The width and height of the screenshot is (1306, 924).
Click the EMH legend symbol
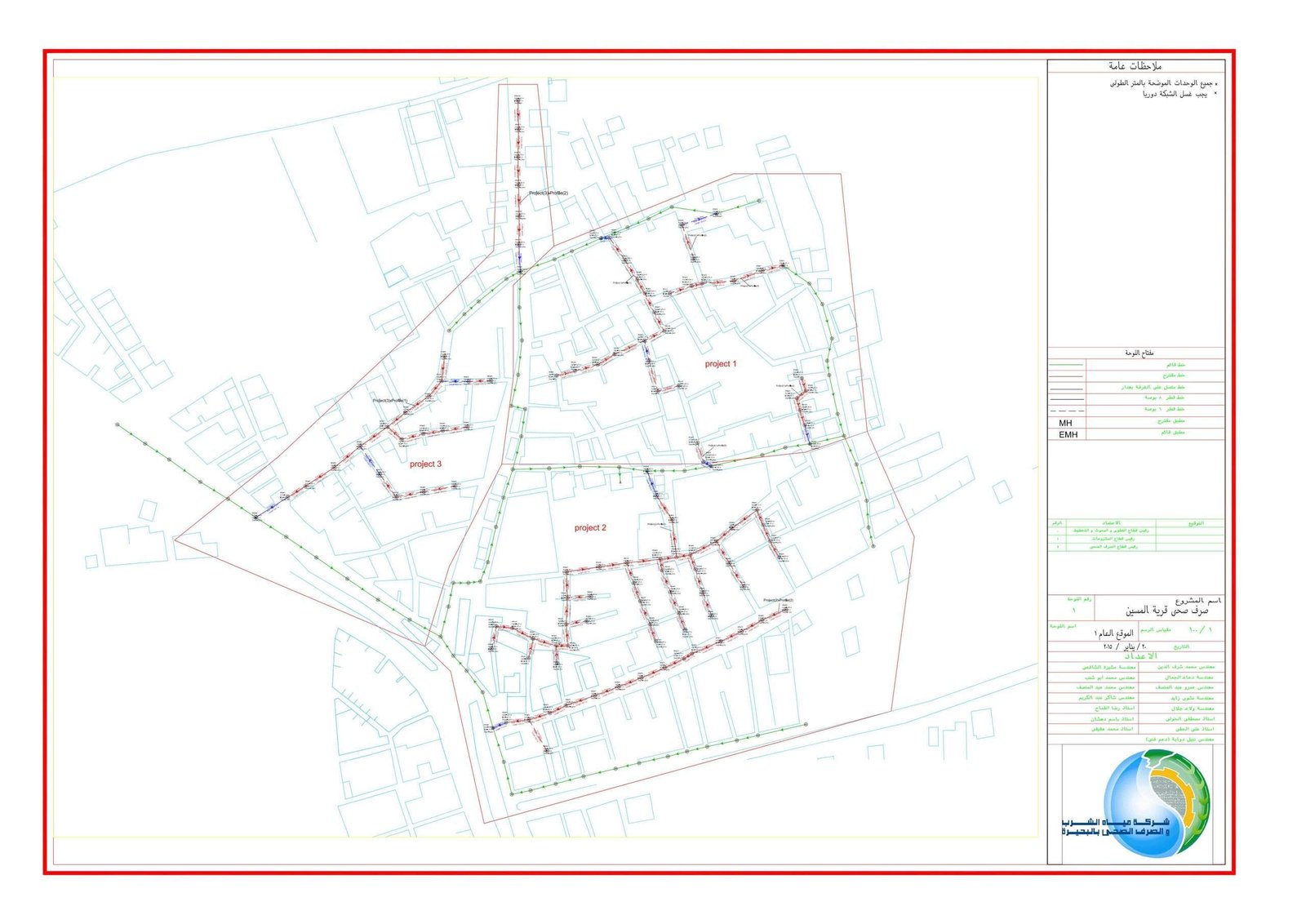(1068, 434)
